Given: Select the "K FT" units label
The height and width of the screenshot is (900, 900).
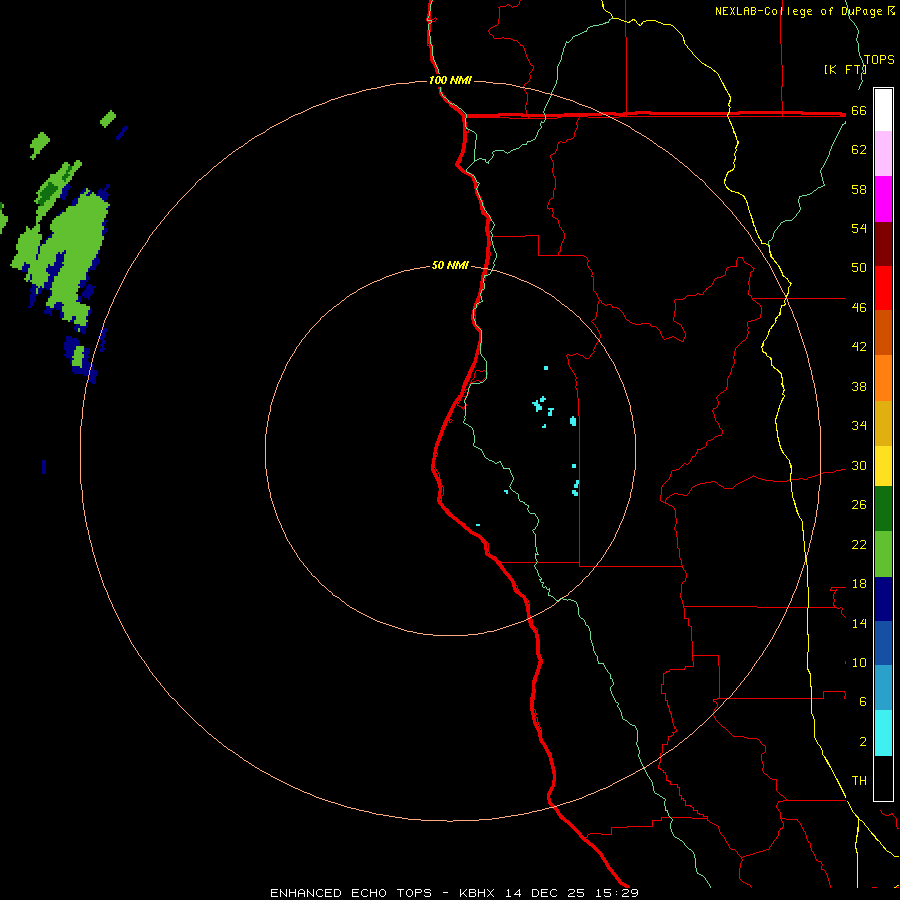Looking at the screenshot, I should 845,70.
